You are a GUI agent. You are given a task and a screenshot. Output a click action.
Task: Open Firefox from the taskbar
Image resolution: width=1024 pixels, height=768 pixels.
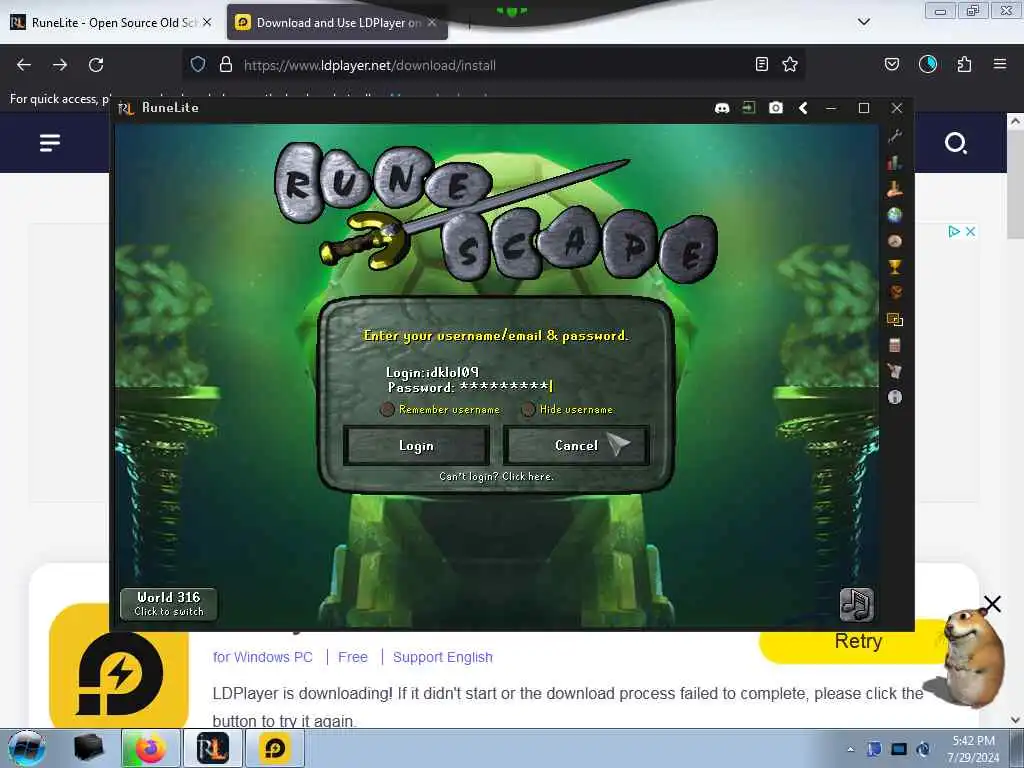151,748
